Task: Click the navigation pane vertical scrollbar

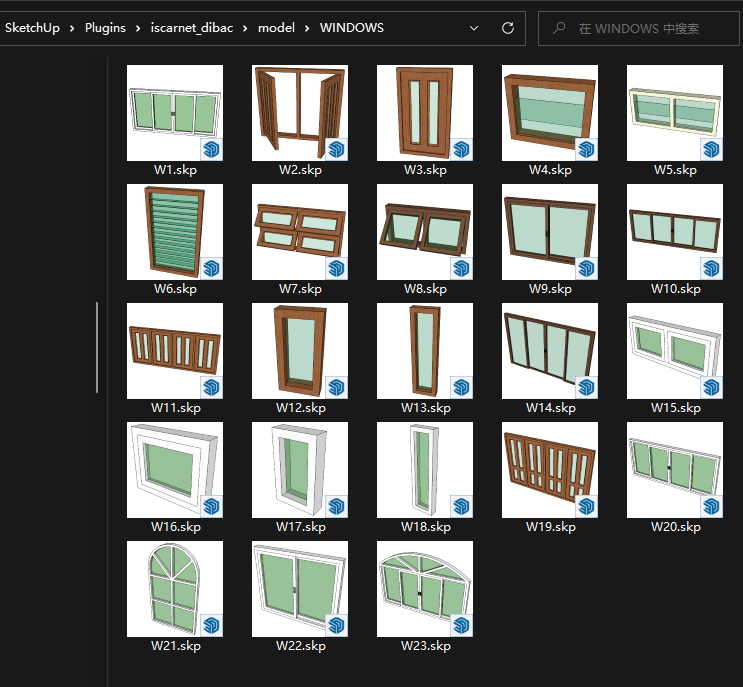Action: [97, 347]
